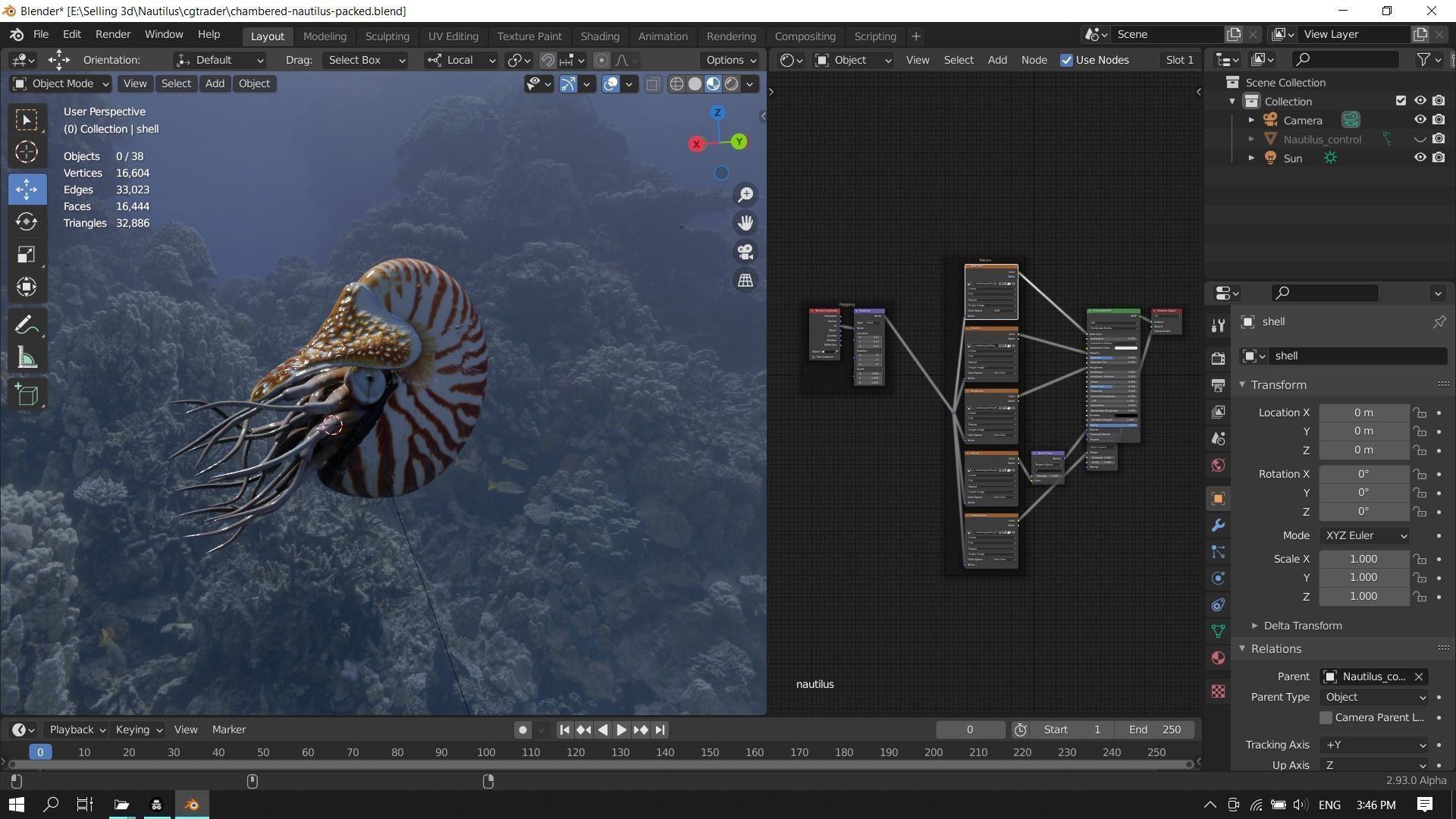Open the Object Data mesh properties tab

click(x=1218, y=631)
